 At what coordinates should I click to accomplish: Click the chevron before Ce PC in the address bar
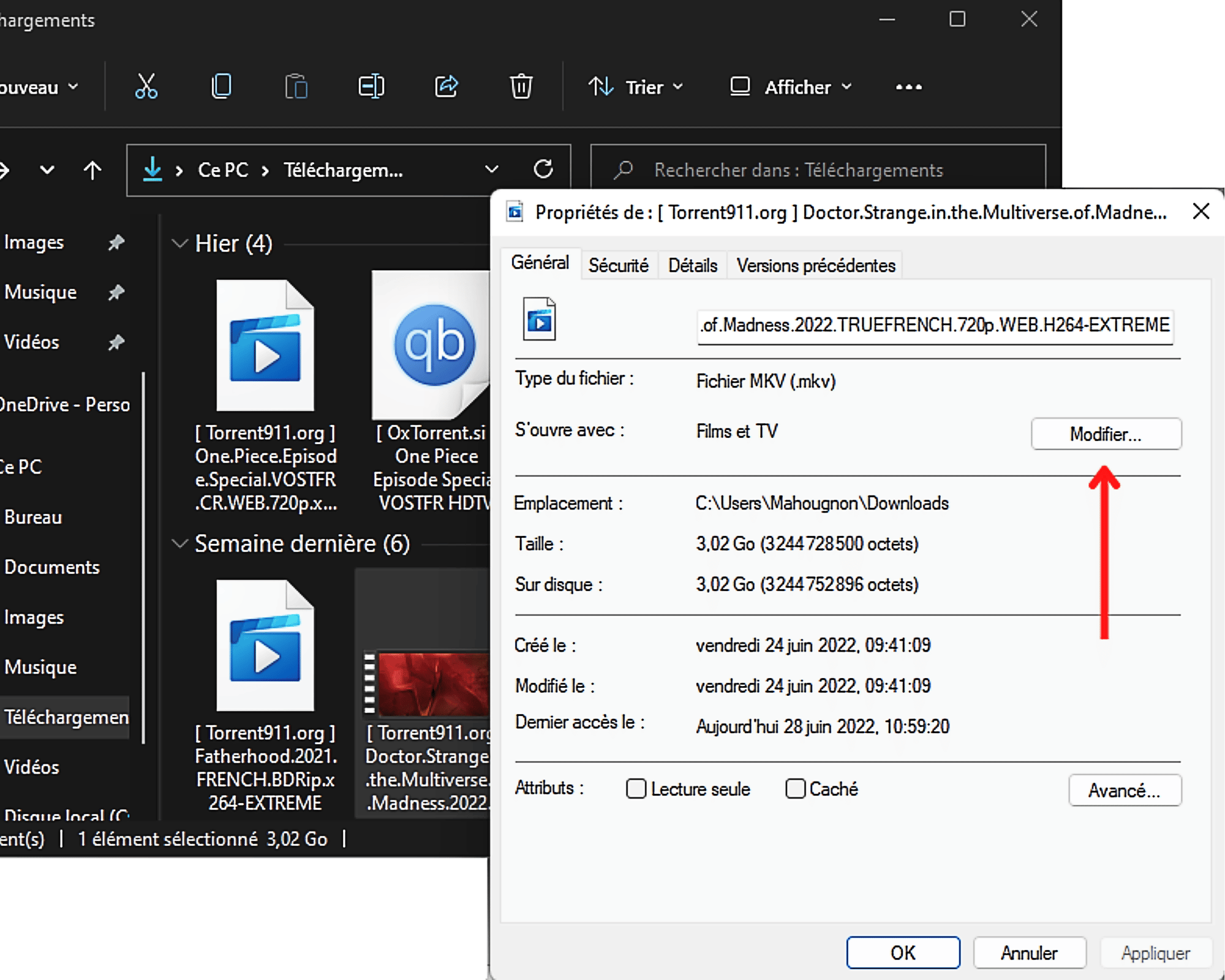click(179, 171)
